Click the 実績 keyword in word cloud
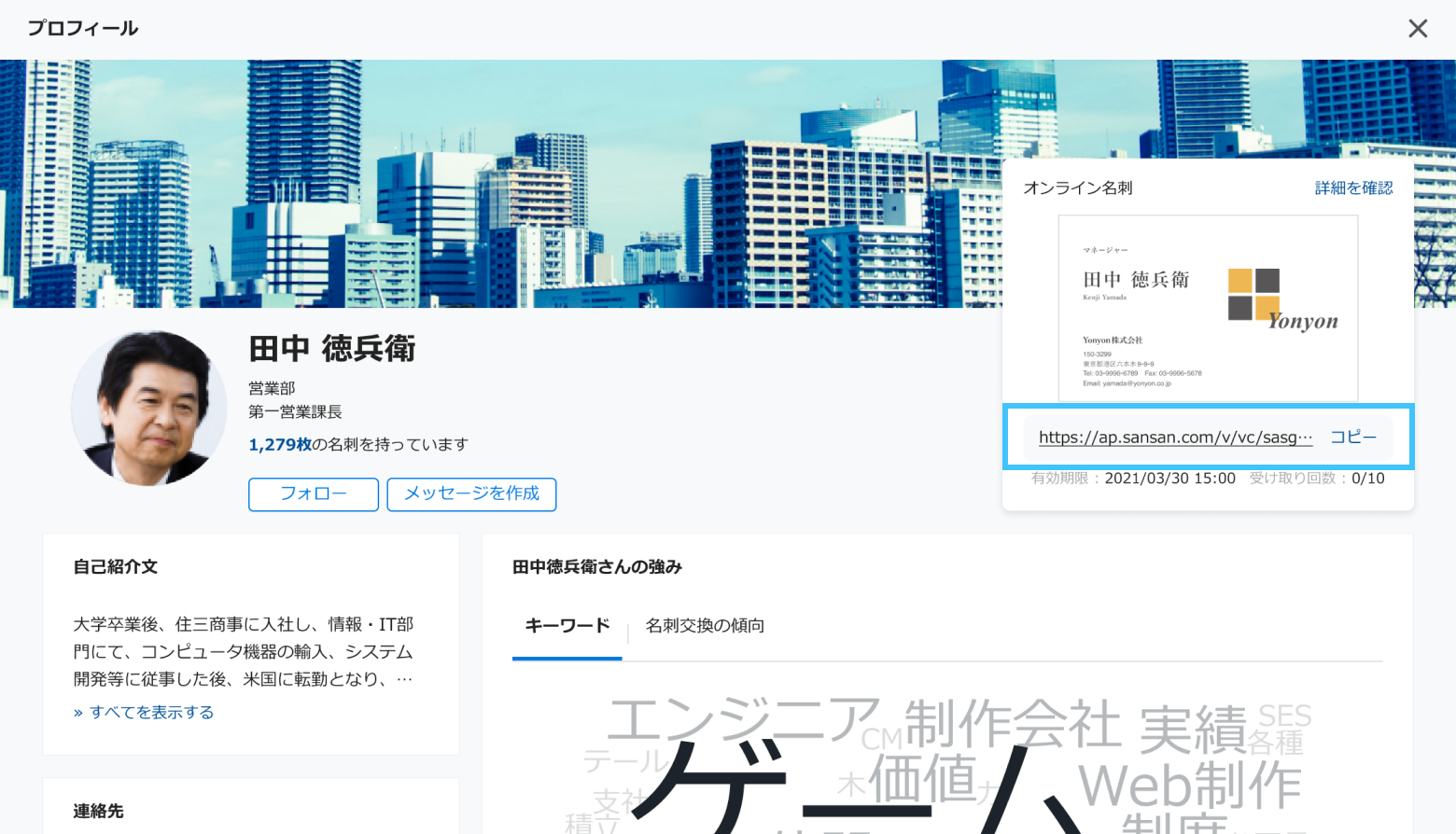 pos(1193,730)
